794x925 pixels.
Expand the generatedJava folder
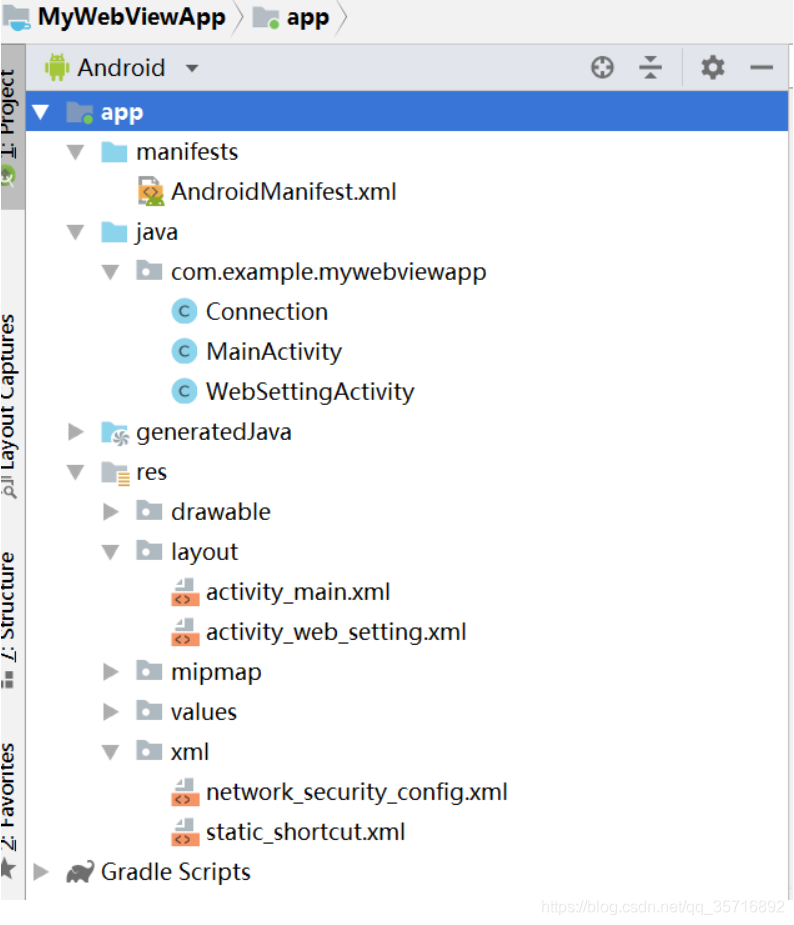[x=76, y=432]
